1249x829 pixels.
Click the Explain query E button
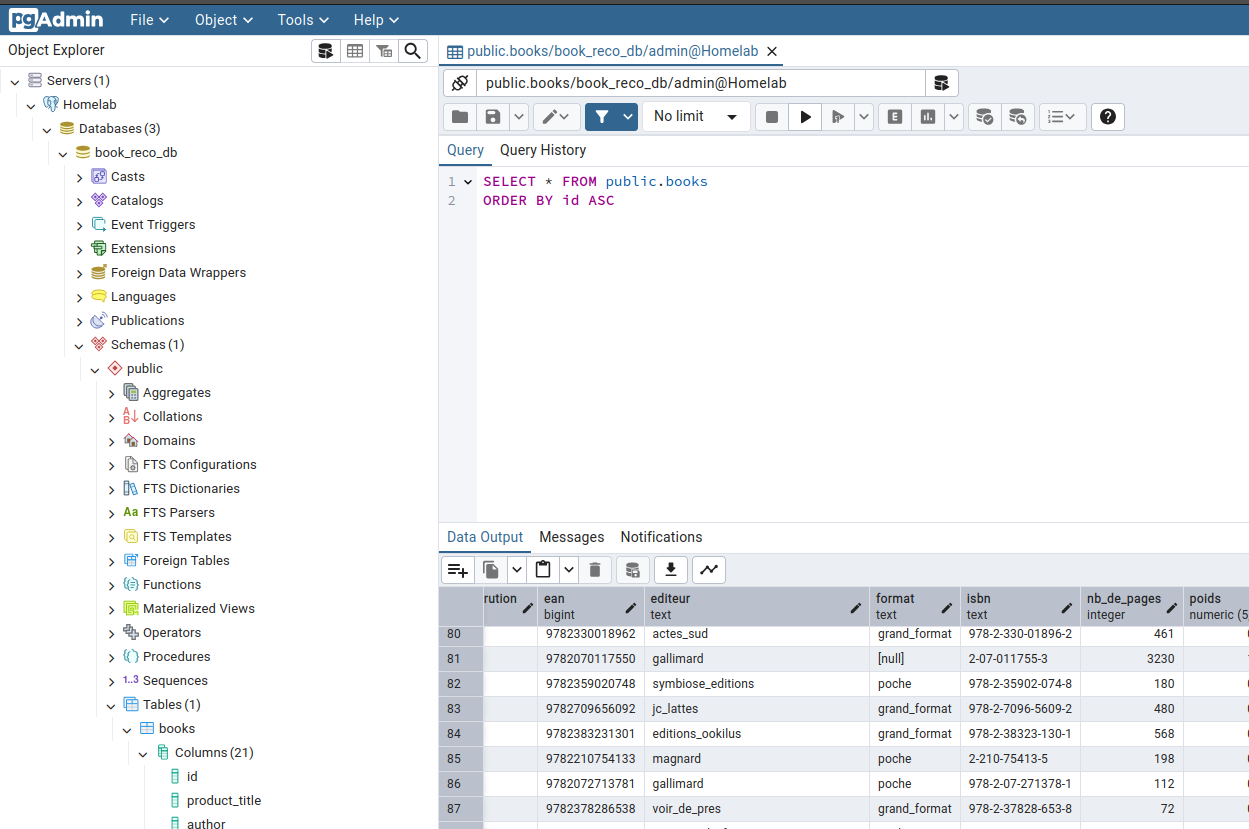coord(895,117)
